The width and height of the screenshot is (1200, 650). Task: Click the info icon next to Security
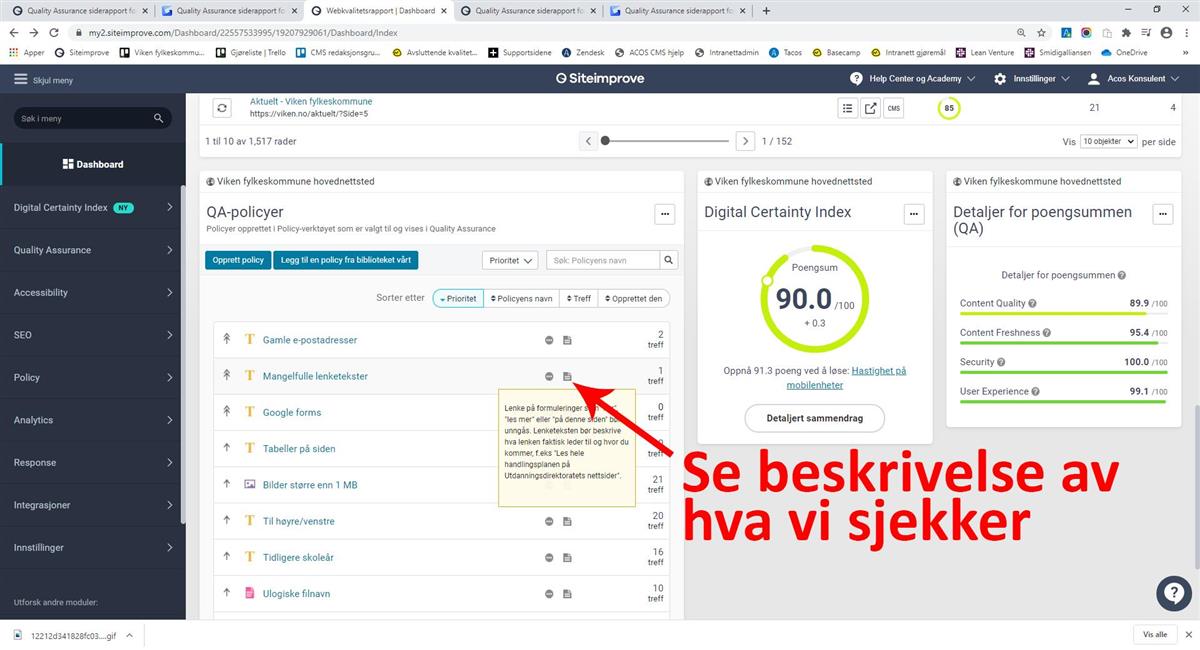pos(1001,362)
